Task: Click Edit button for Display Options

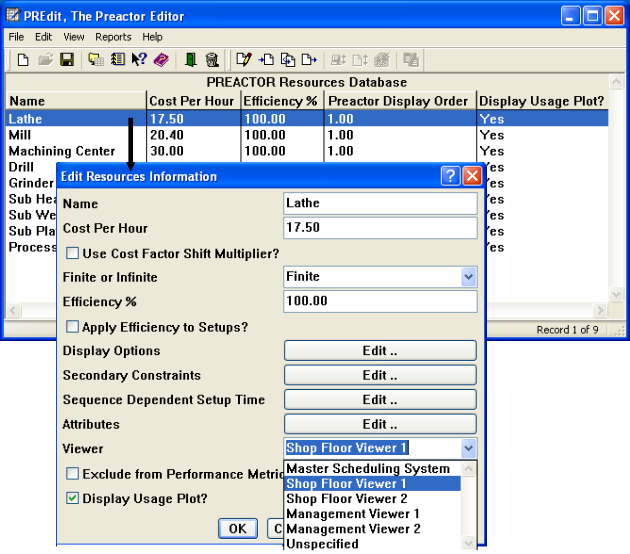Action: (x=380, y=351)
